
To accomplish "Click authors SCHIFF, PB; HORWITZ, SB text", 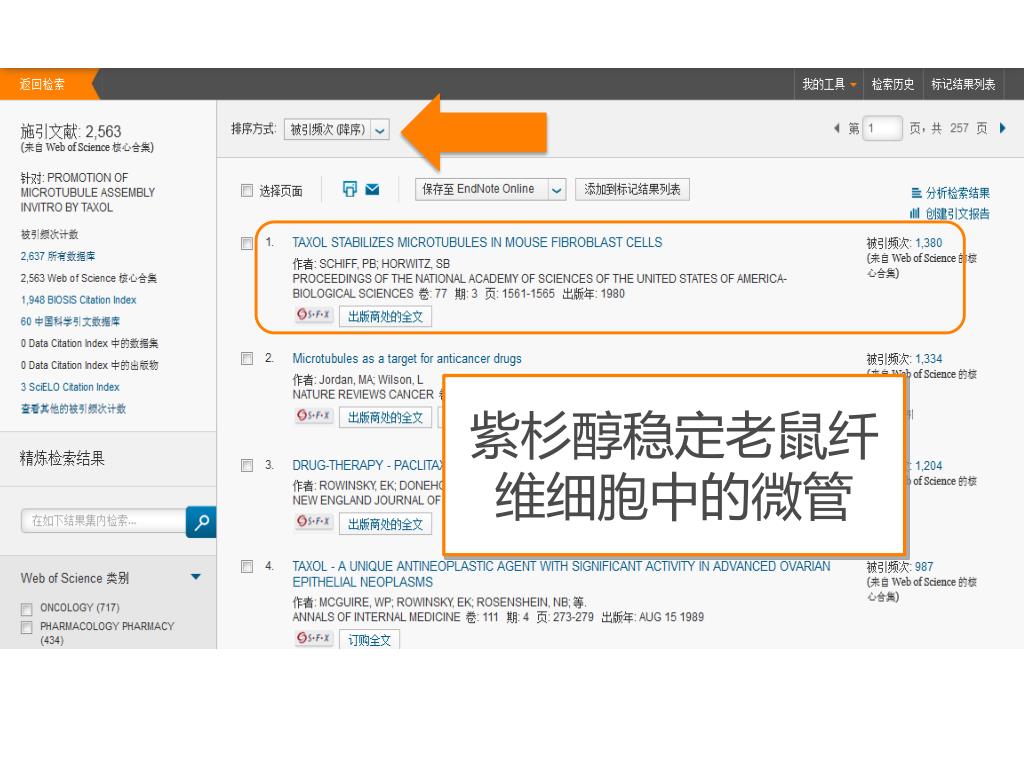I will (x=384, y=264).
